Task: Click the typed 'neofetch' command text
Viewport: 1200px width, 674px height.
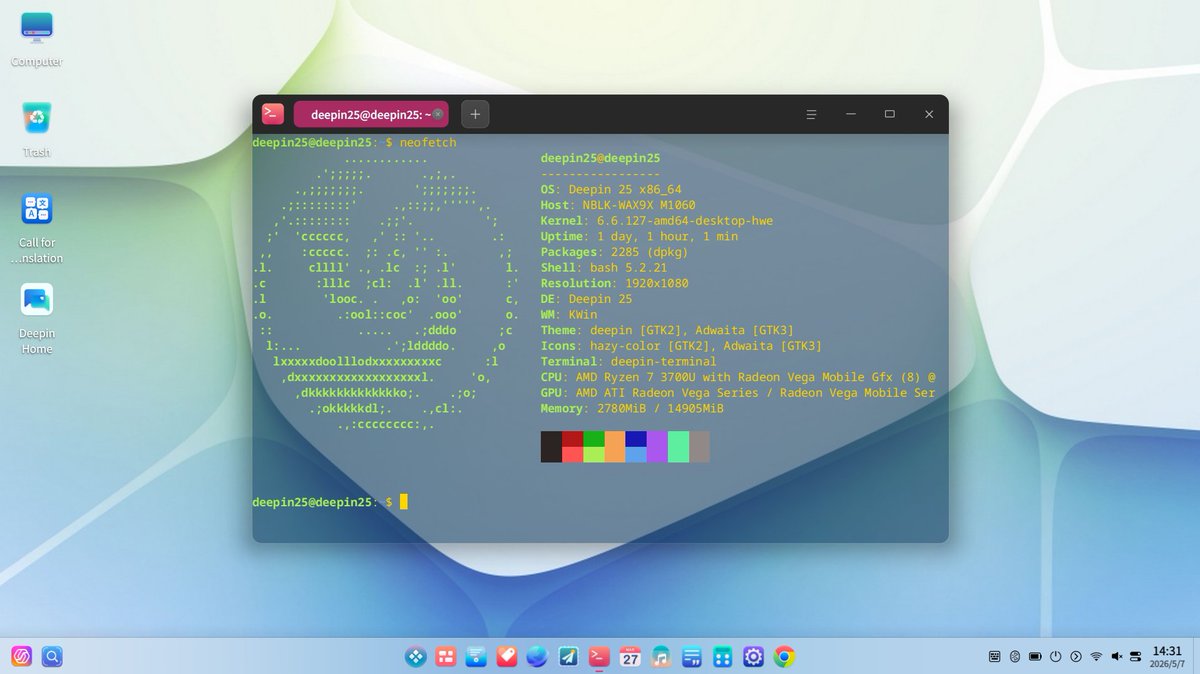Action: click(x=428, y=143)
